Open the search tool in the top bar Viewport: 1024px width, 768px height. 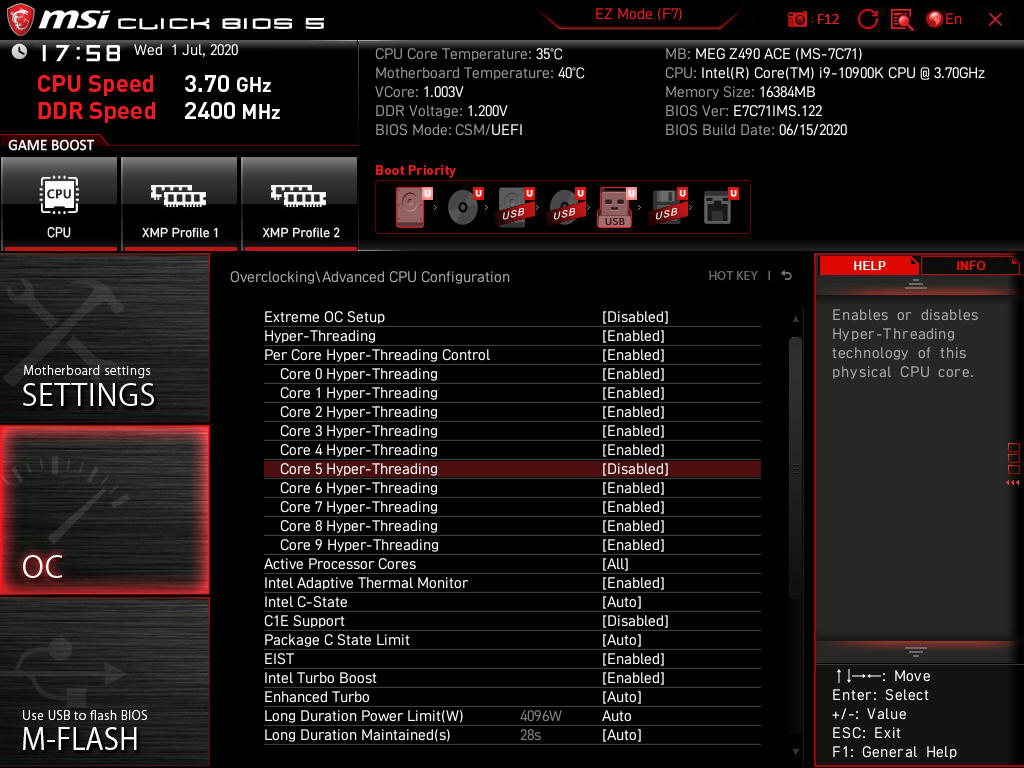(903, 19)
